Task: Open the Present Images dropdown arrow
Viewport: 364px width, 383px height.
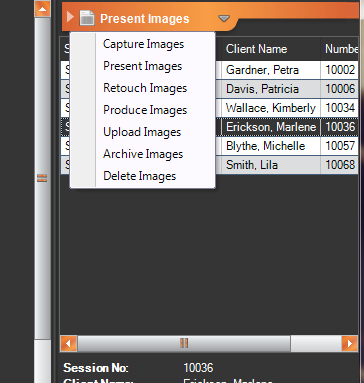Action: click(x=224, y=18)
